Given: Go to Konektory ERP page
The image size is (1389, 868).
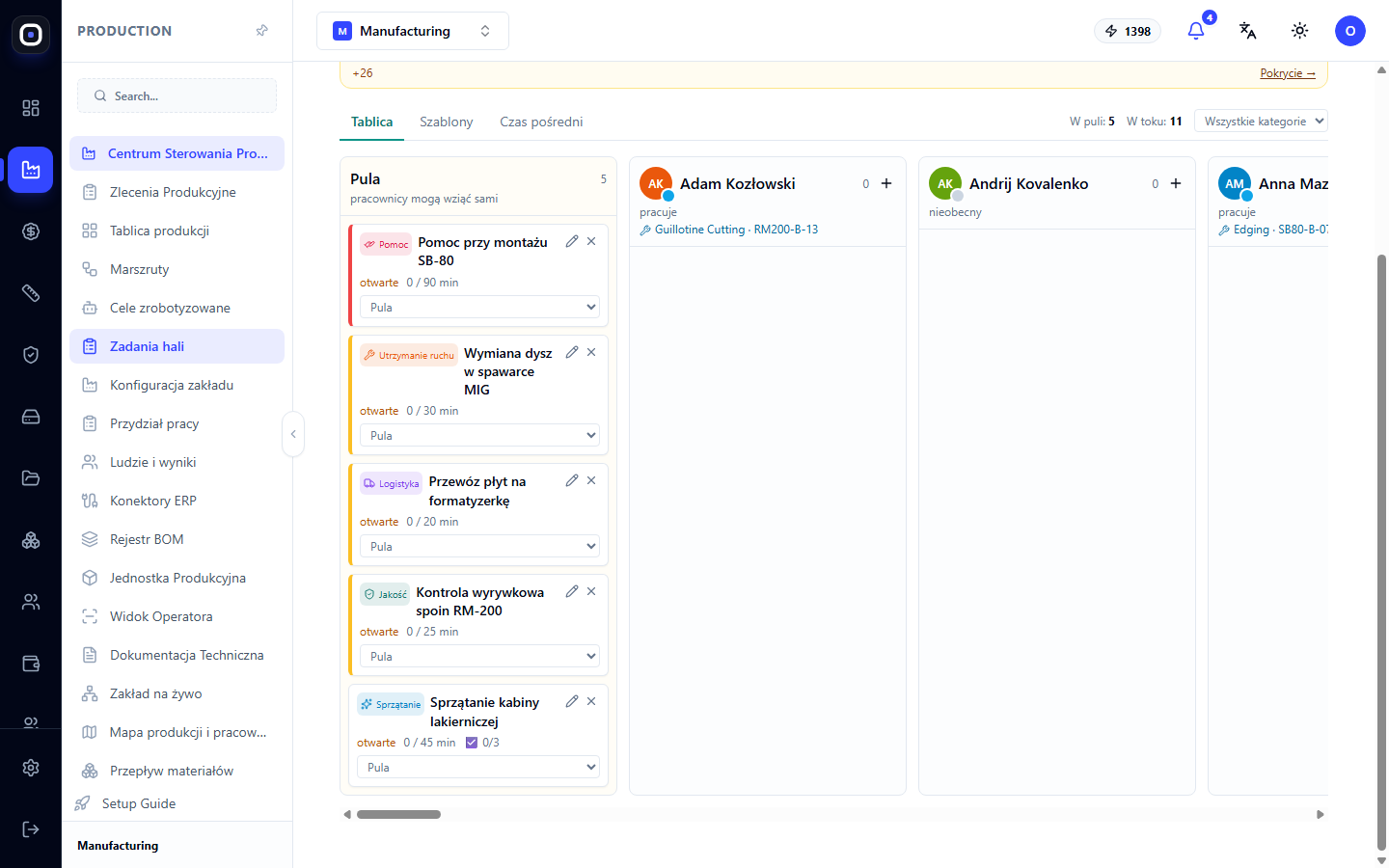Looking at the screenshot, I should [x=177, y=501].
